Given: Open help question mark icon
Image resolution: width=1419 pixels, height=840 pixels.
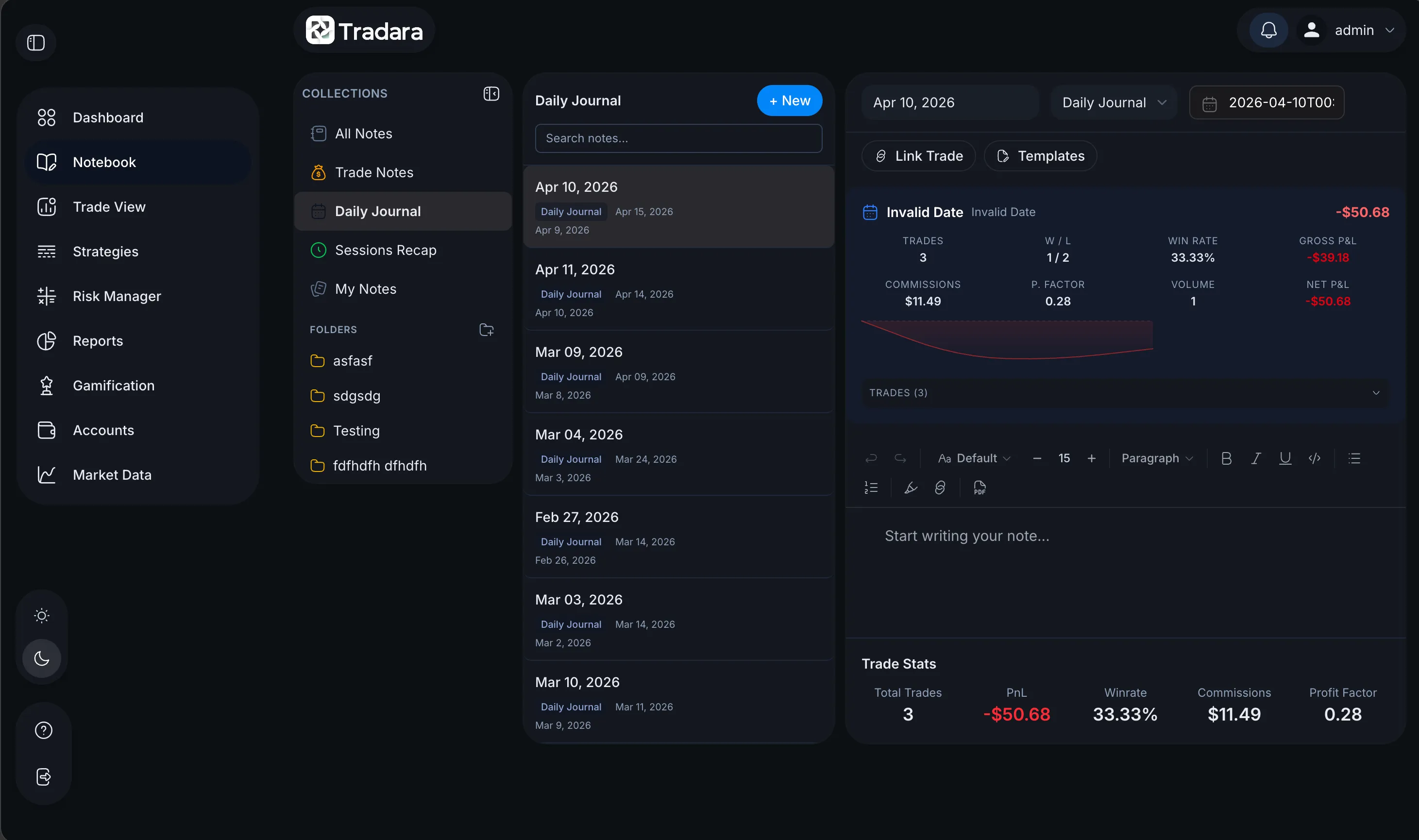Looking at the screenshot, I should 44,730.
